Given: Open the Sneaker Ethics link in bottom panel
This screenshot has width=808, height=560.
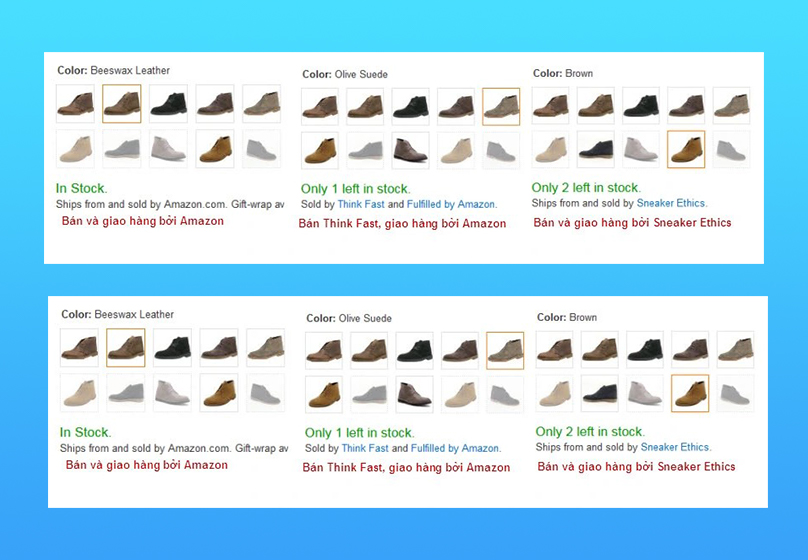Looking at the screenshot, I should [675, 448].
